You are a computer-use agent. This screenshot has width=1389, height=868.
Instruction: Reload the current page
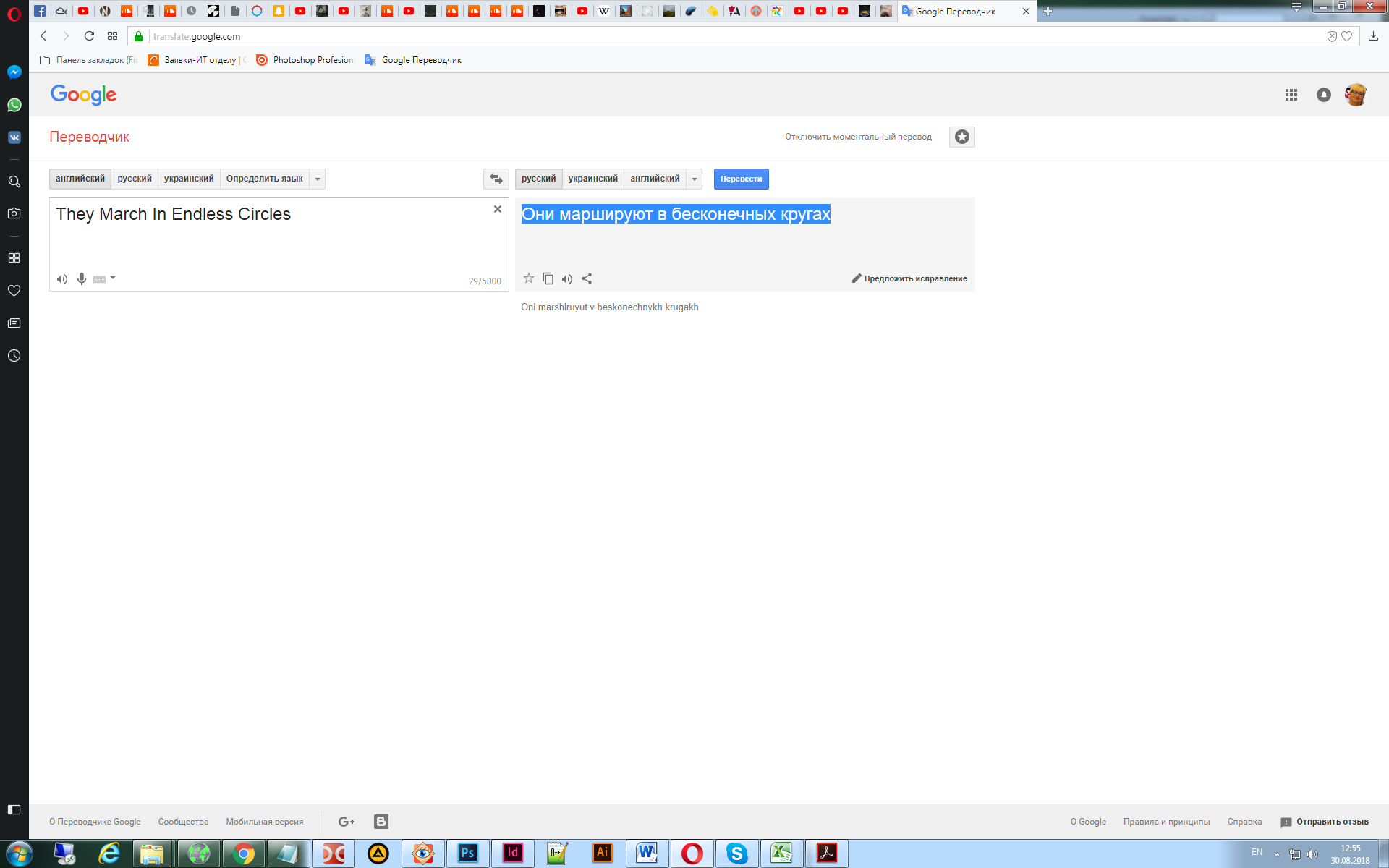89,36
